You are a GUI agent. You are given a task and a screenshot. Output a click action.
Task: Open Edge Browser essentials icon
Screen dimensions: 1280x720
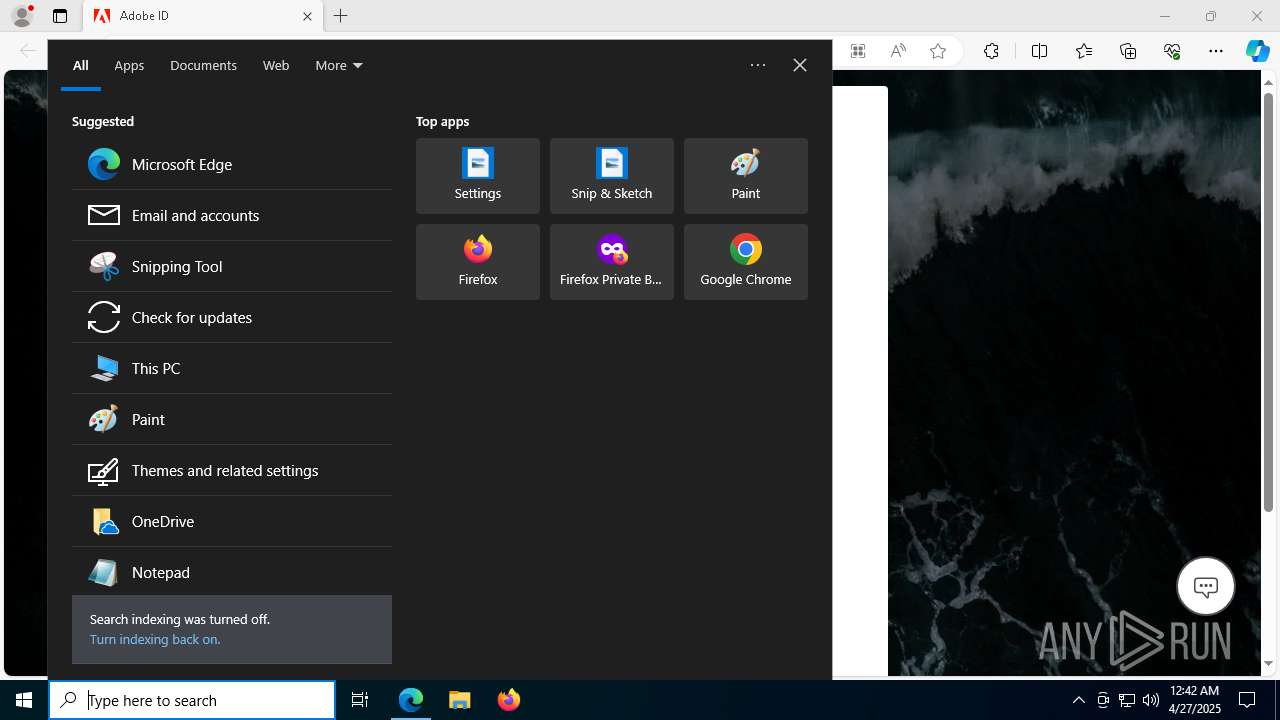pyautogui.click(x=1172, y=51)
